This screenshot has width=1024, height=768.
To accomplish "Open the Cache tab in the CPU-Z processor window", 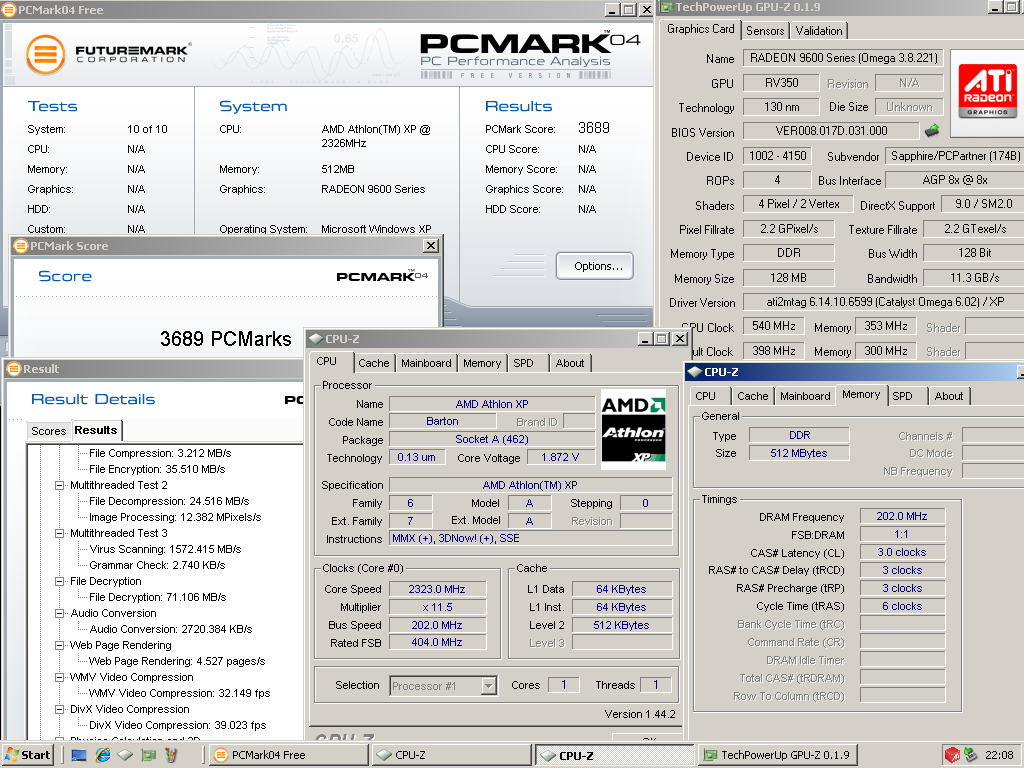I will (x=374, y=363).
